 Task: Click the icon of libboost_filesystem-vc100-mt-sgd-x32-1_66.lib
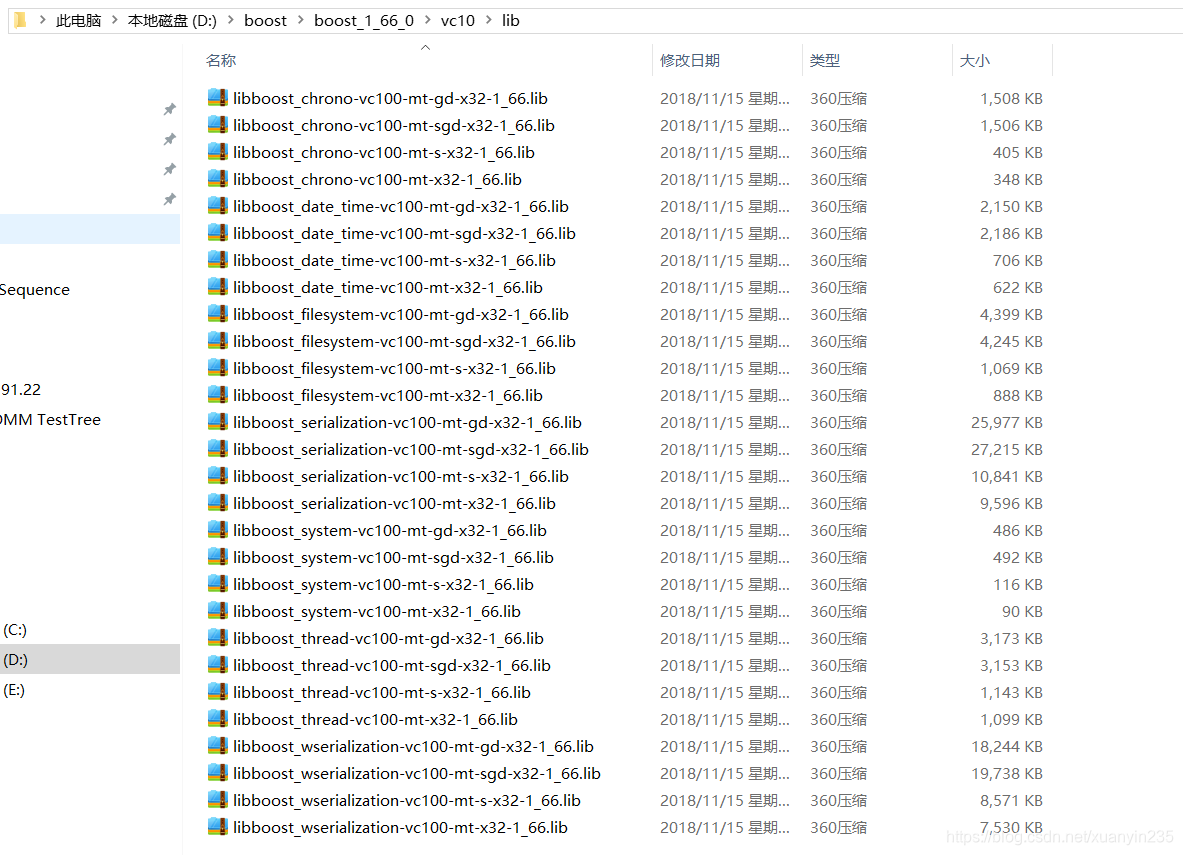click(217, 341)
